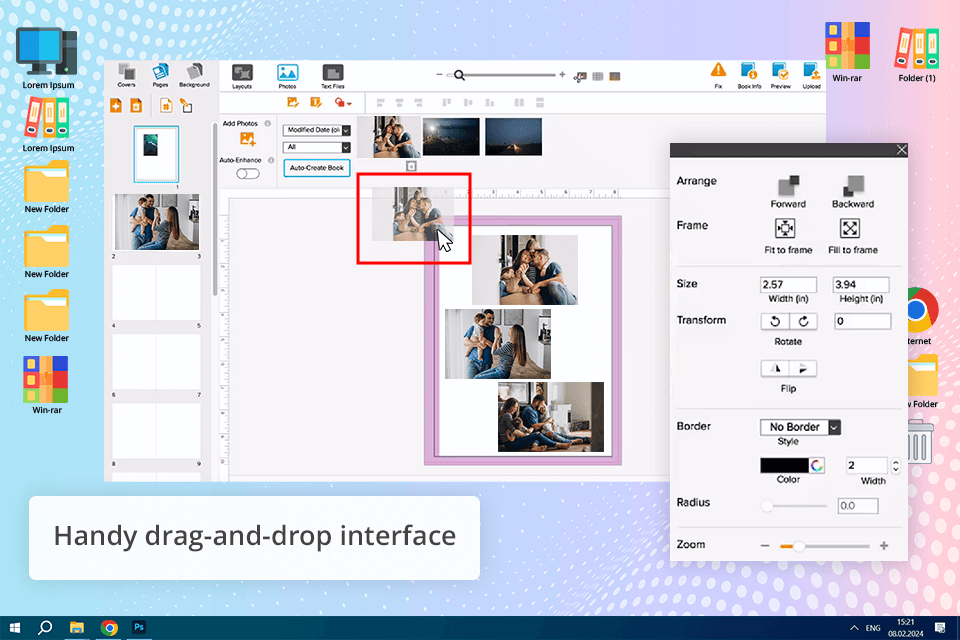This screenshot has width=960, height=640.
Task: Click the grid view icon in top toolbar
Action: [598, 77]
